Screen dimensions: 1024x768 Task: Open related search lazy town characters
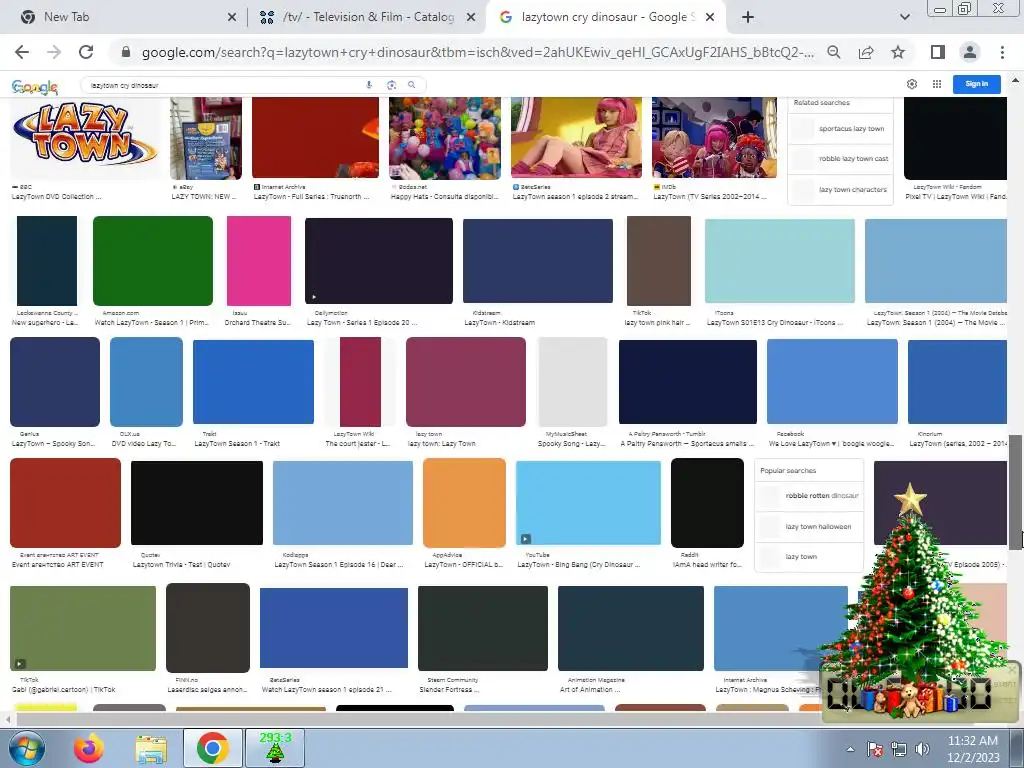coord(840,189)
